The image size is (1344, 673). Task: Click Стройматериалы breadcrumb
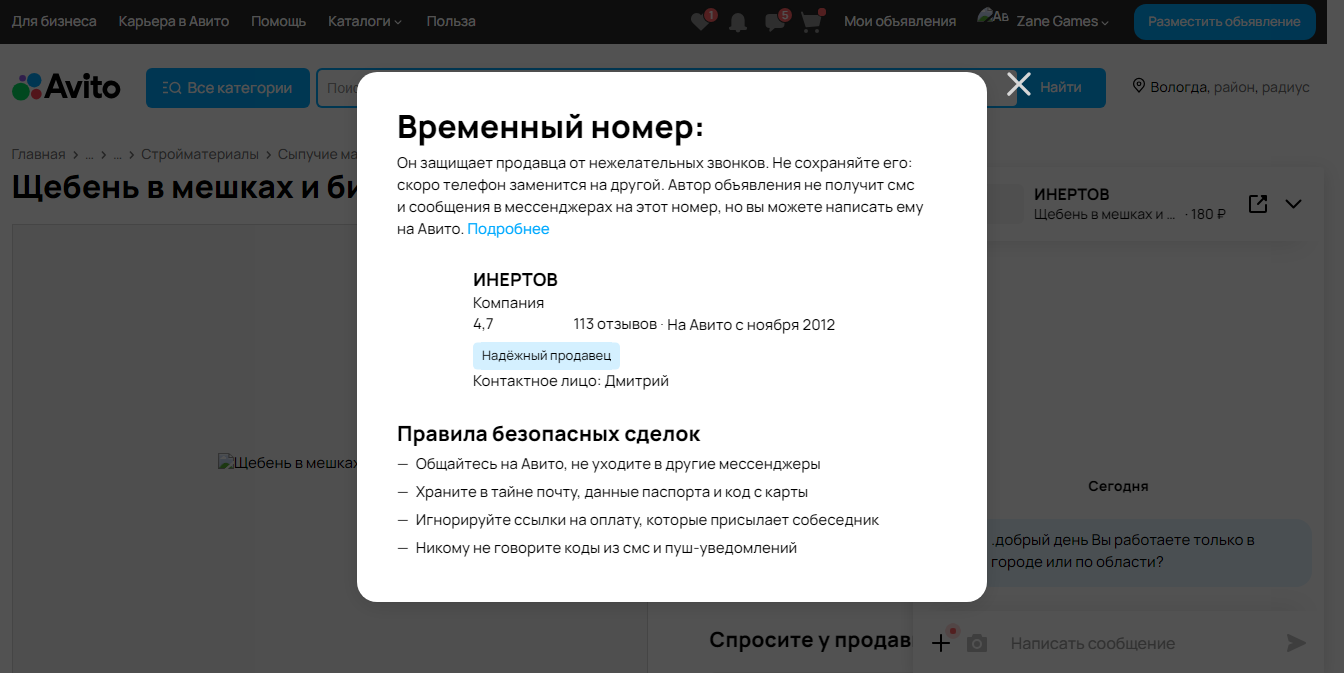(200, 154)
